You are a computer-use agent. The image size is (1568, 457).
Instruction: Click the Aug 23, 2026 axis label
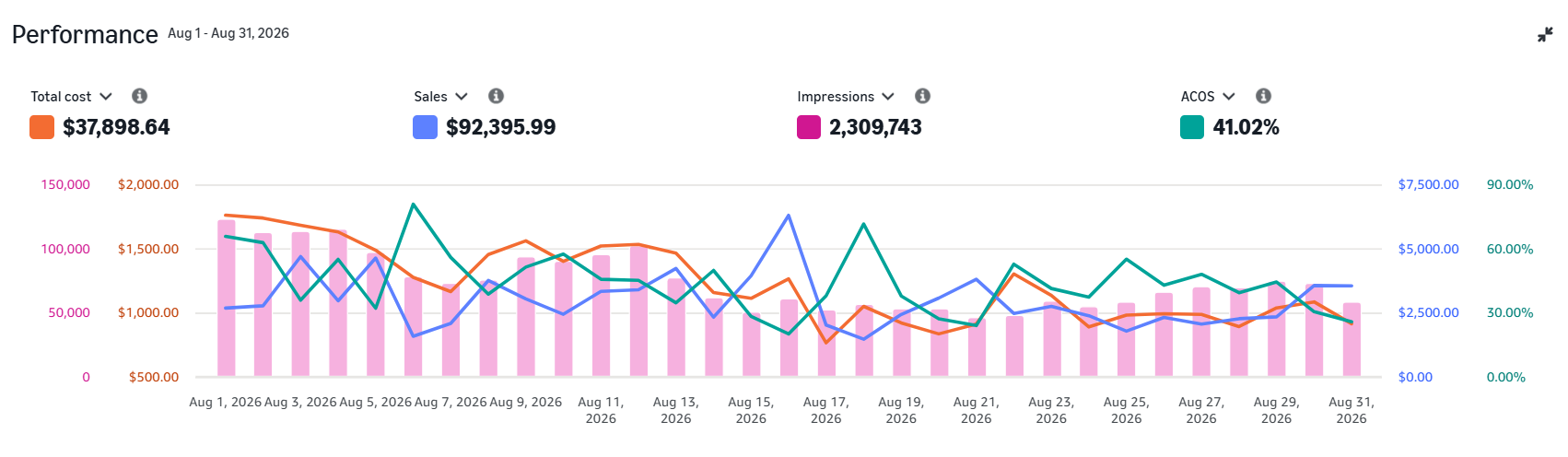[1051, 410]
